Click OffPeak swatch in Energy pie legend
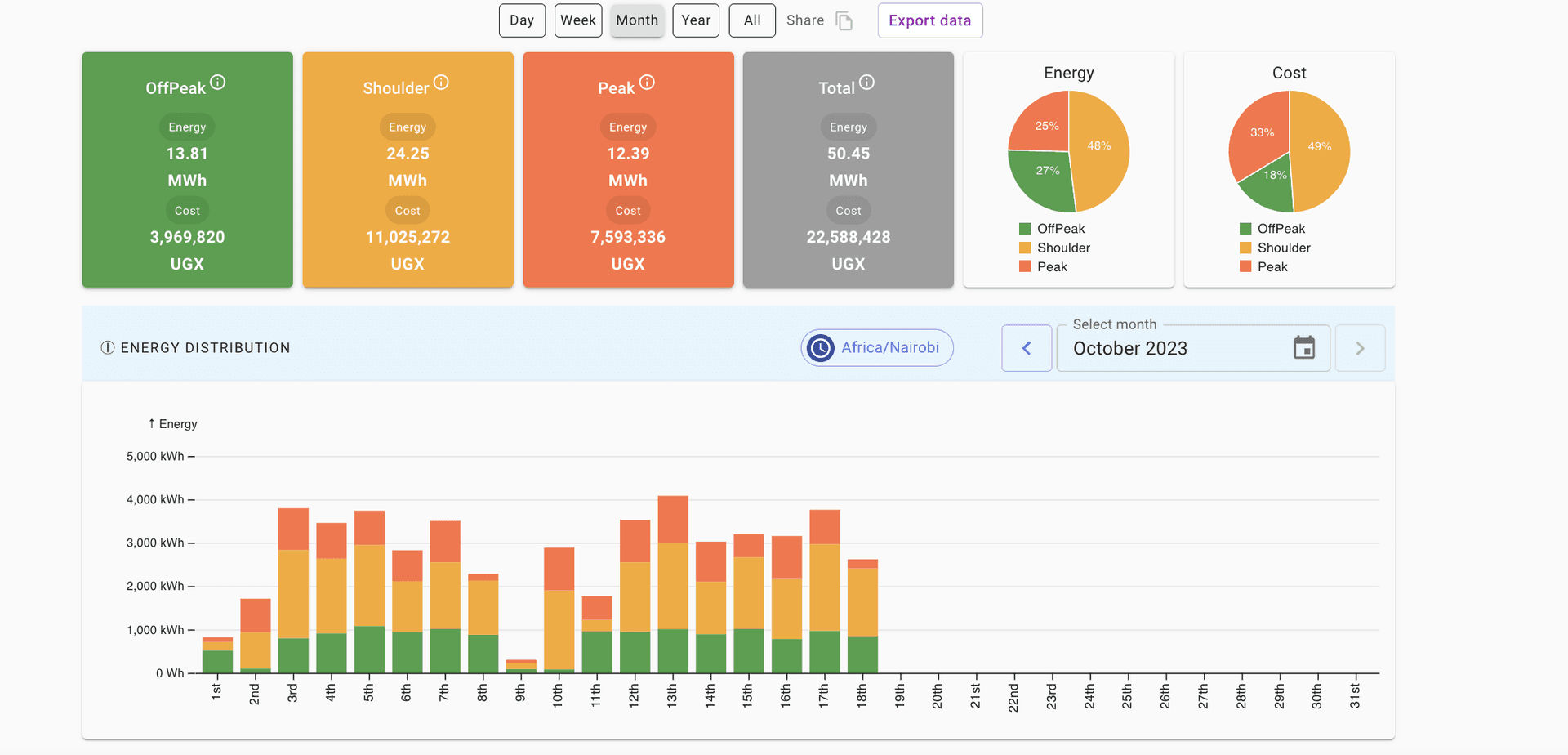The width and height of the screenshot is (1568, 755). pyautogui.click(x=1025, y=229)
